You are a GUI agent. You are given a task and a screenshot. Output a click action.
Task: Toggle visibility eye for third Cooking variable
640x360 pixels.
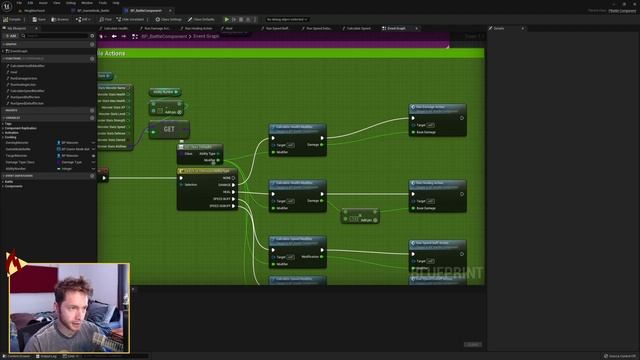(93, 156)
